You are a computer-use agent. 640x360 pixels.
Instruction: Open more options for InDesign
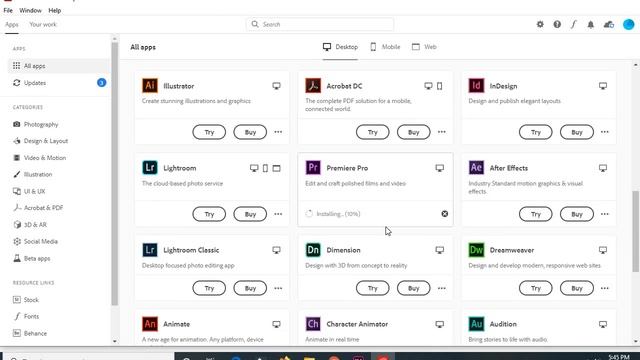click(x=604, y=132)
